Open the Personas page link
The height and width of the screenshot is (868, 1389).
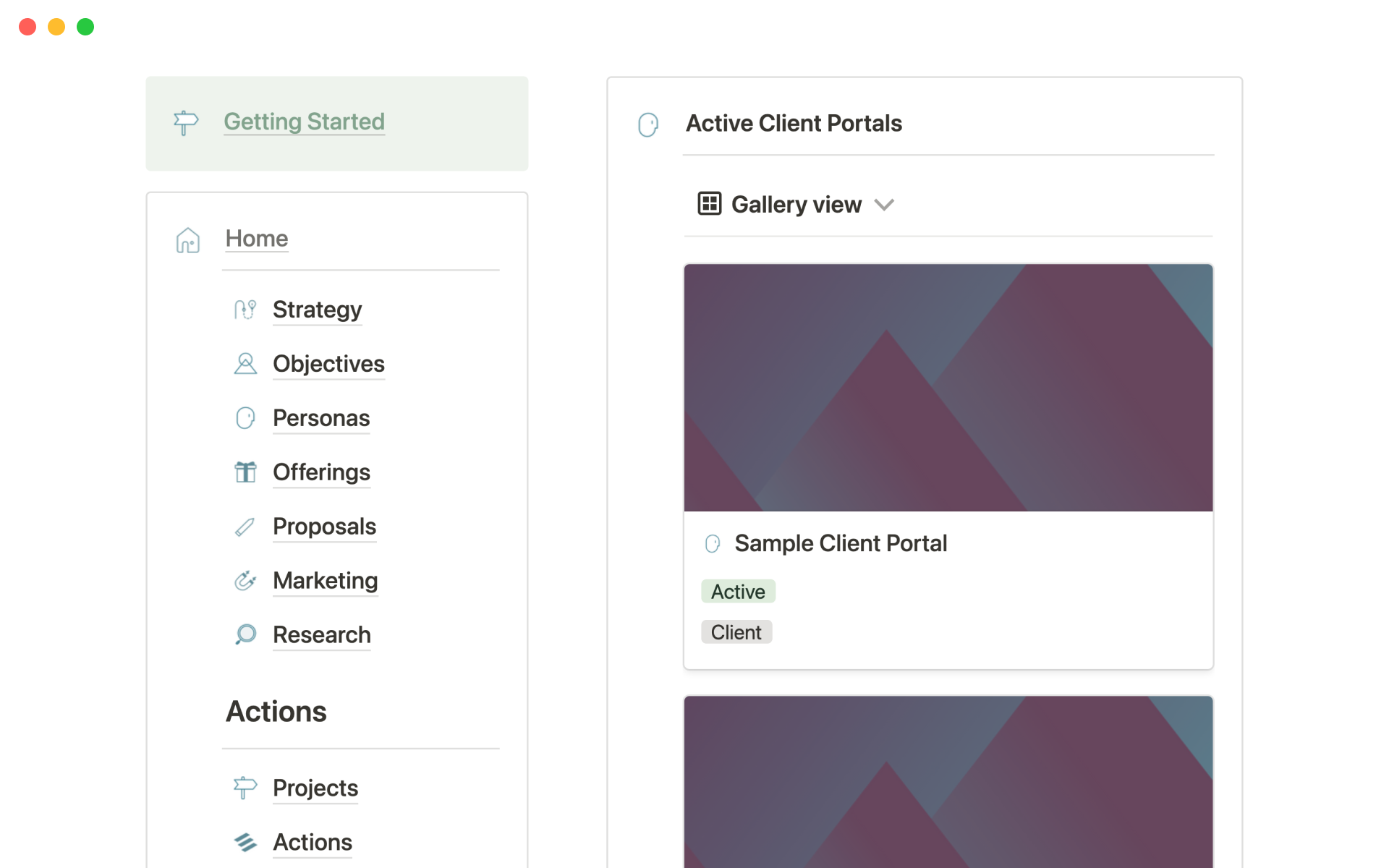click(321, 418)
